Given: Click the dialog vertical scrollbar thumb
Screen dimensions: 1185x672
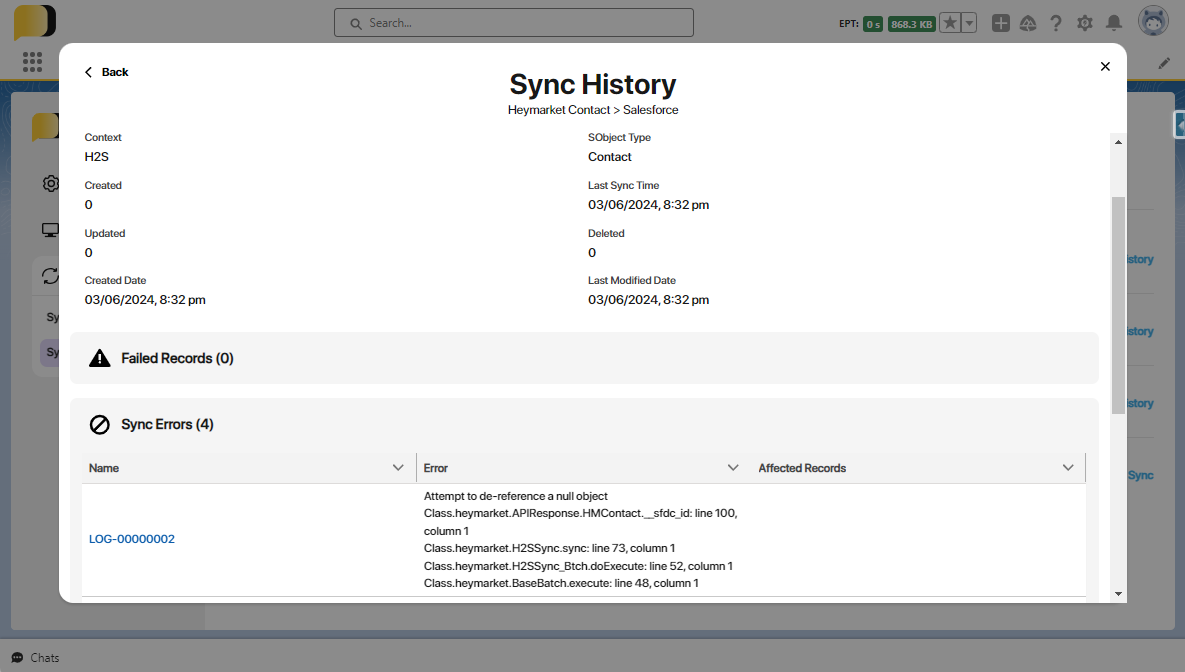Looking at the screenshot, I should (1118, 305).
